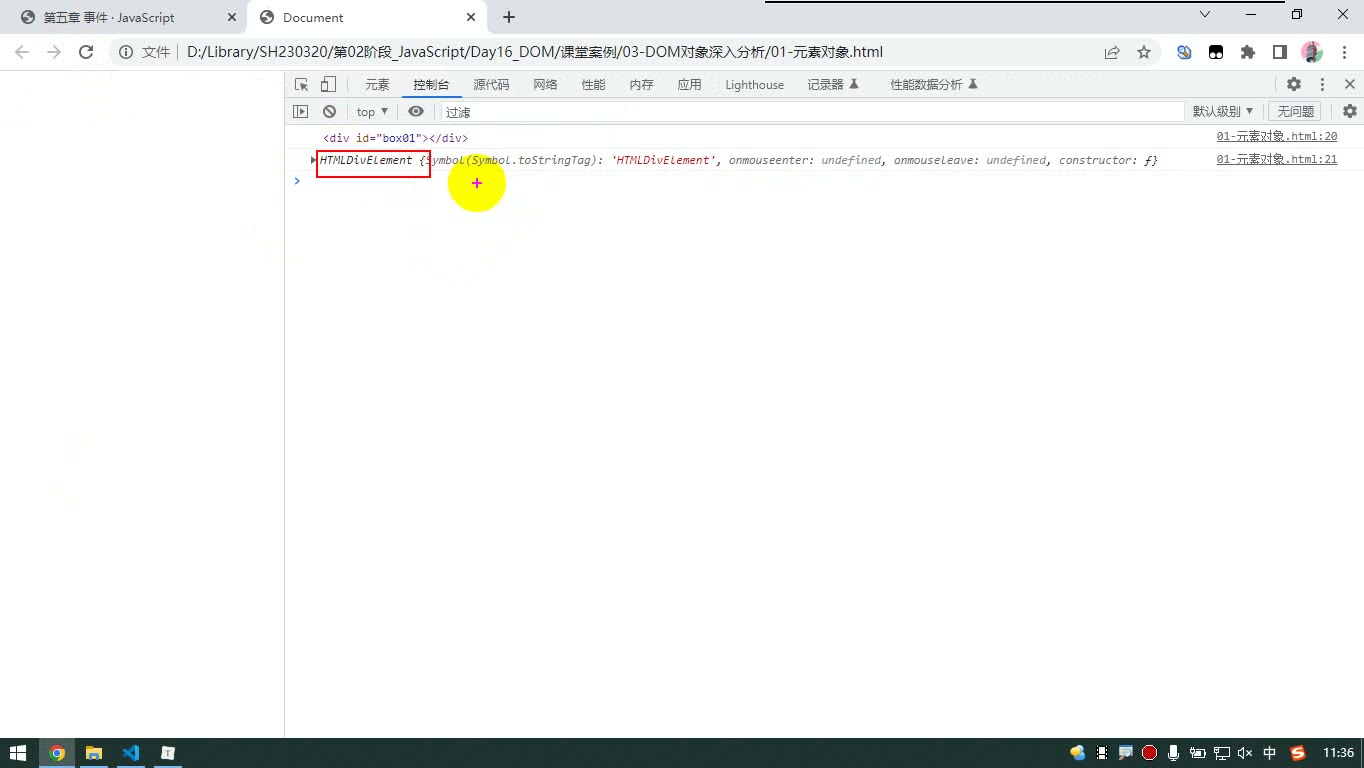The height and width of the screenshot is (768, 1364).
Task: Toggle the device toolbar icon in DevTools
Action: tap(328, 85)
